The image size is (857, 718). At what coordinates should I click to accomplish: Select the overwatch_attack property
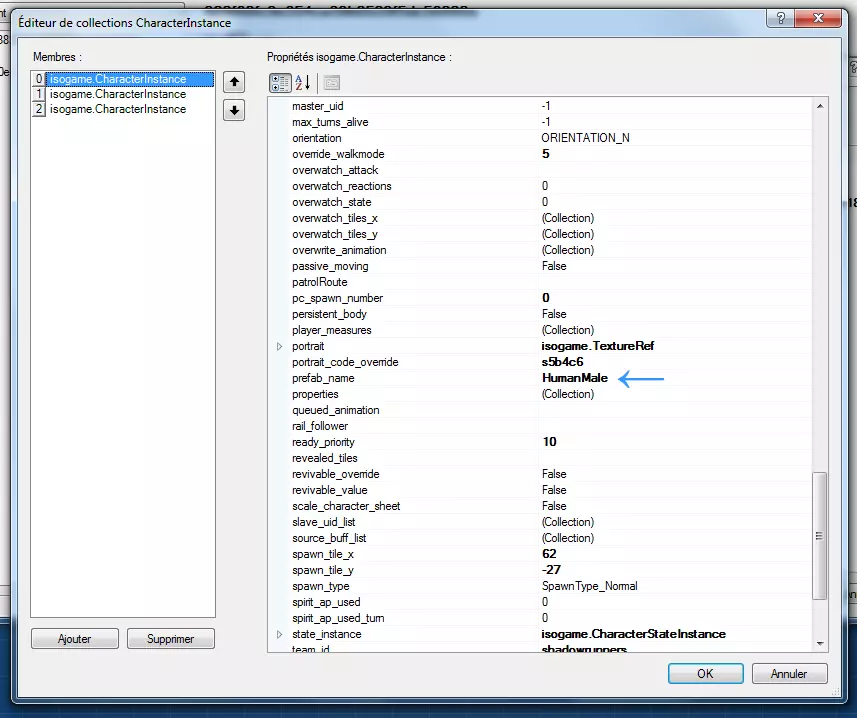point(335,170)
